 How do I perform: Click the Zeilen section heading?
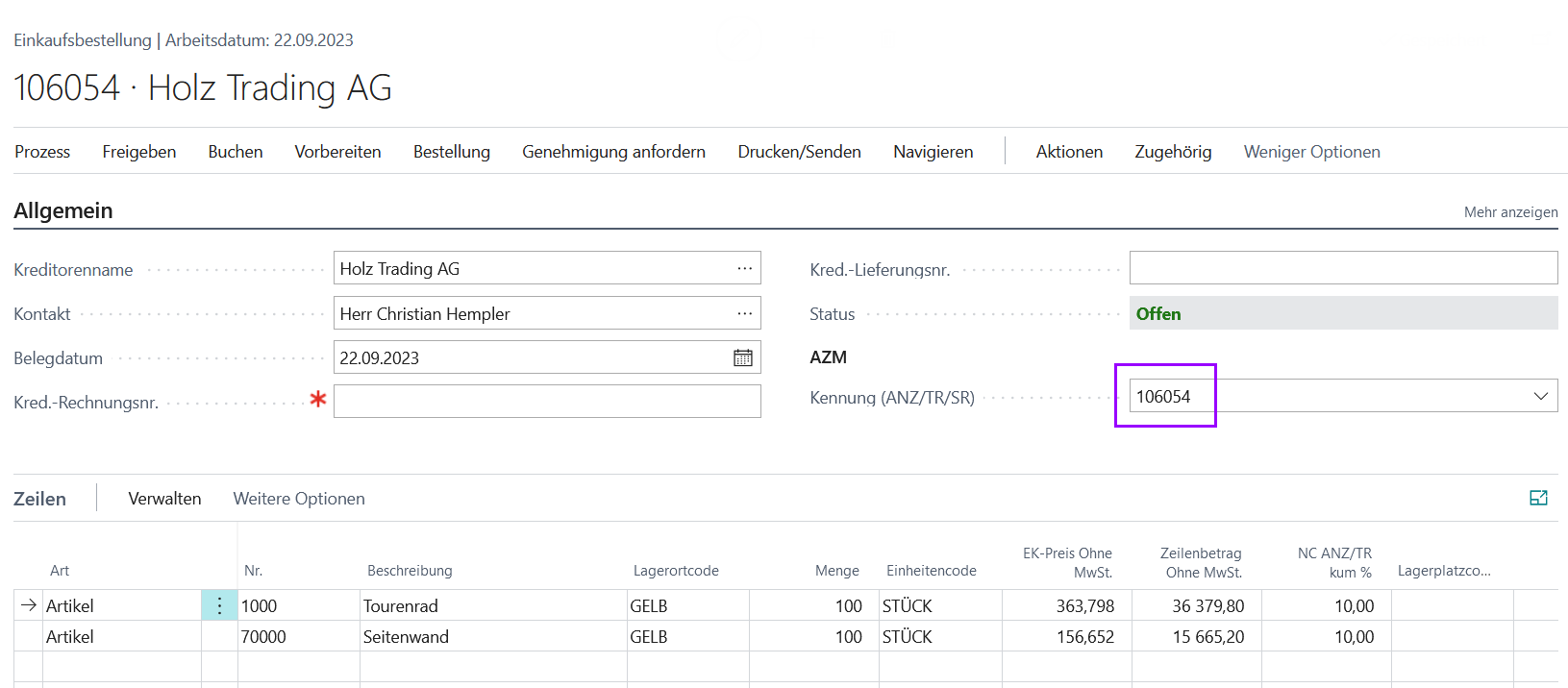[x=39, y=499]
